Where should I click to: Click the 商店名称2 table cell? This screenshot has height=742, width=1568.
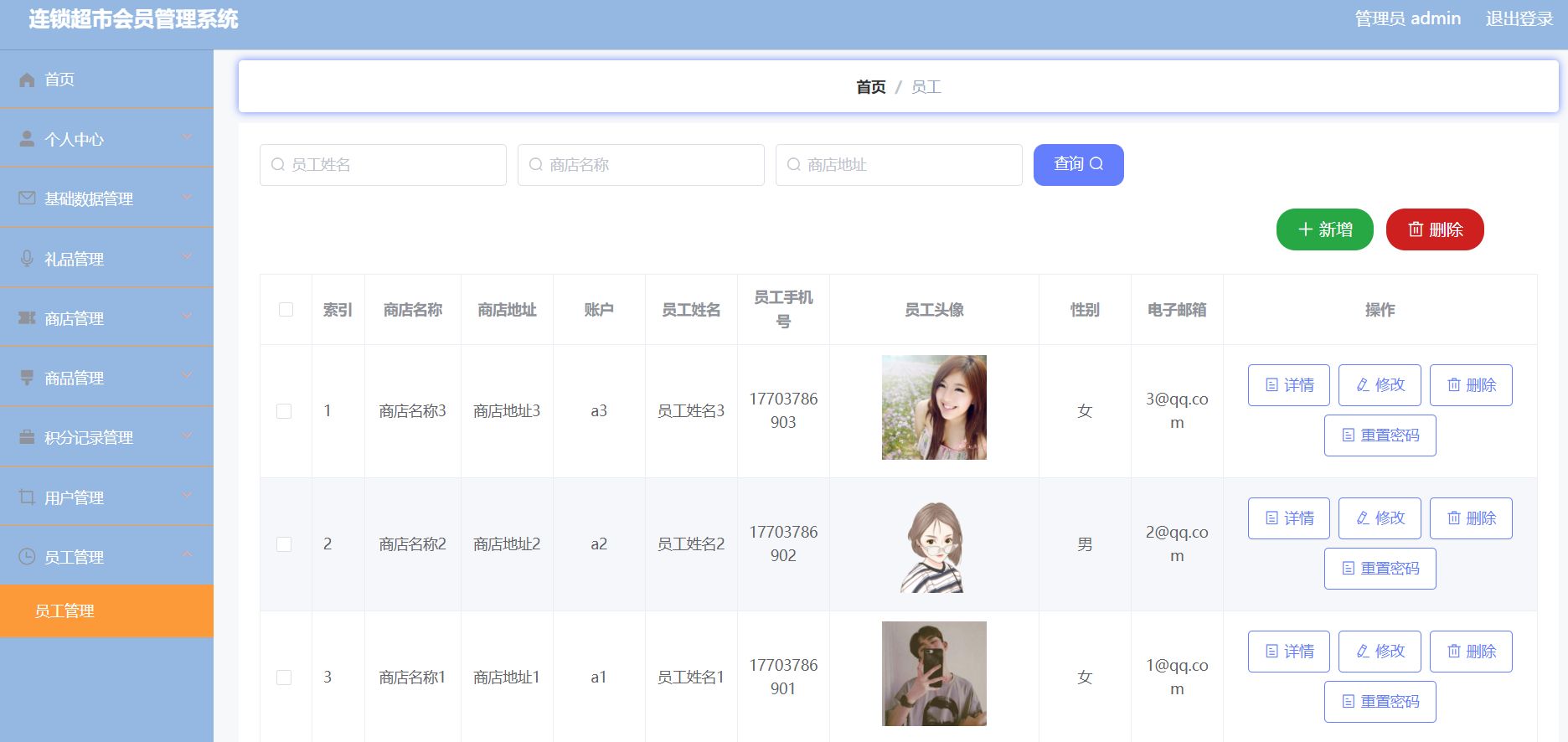pos(412,544)
